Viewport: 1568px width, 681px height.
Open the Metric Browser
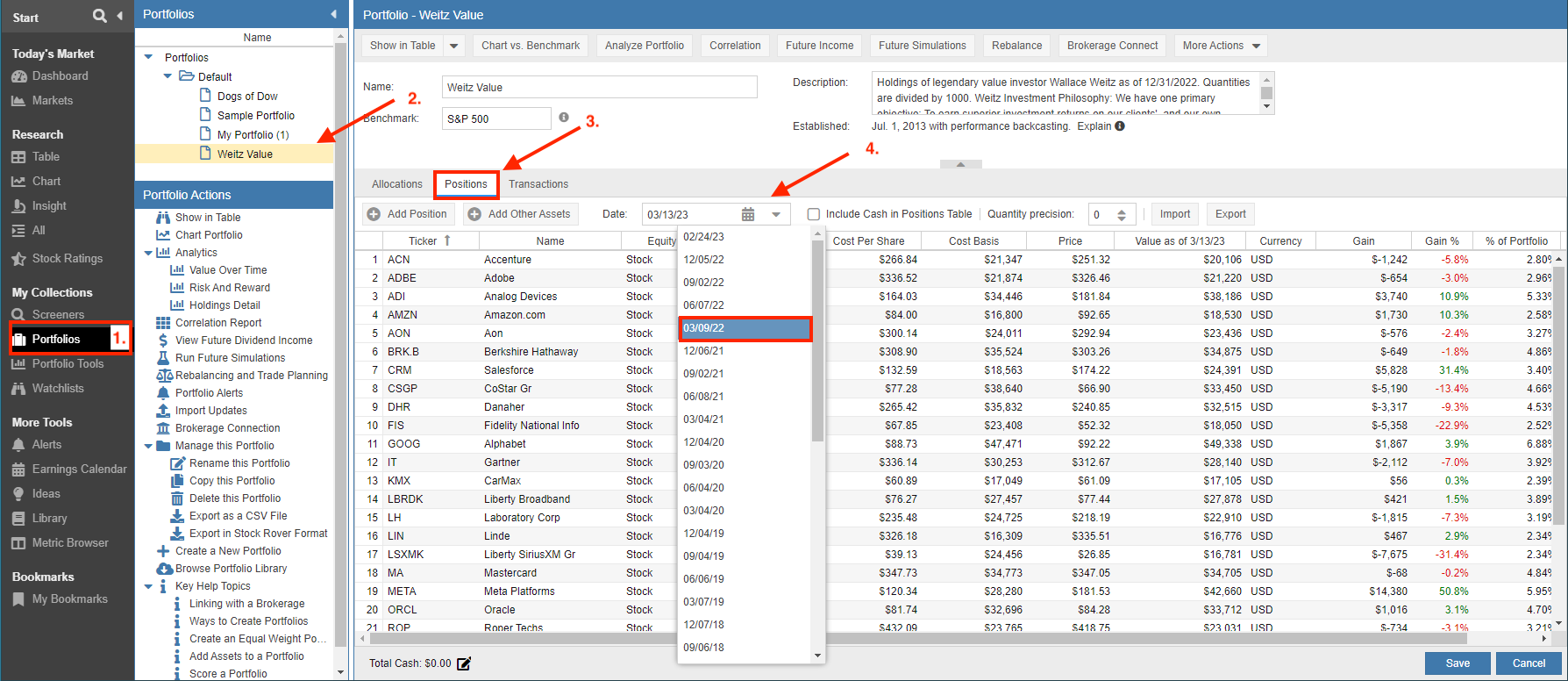(70, 543)
